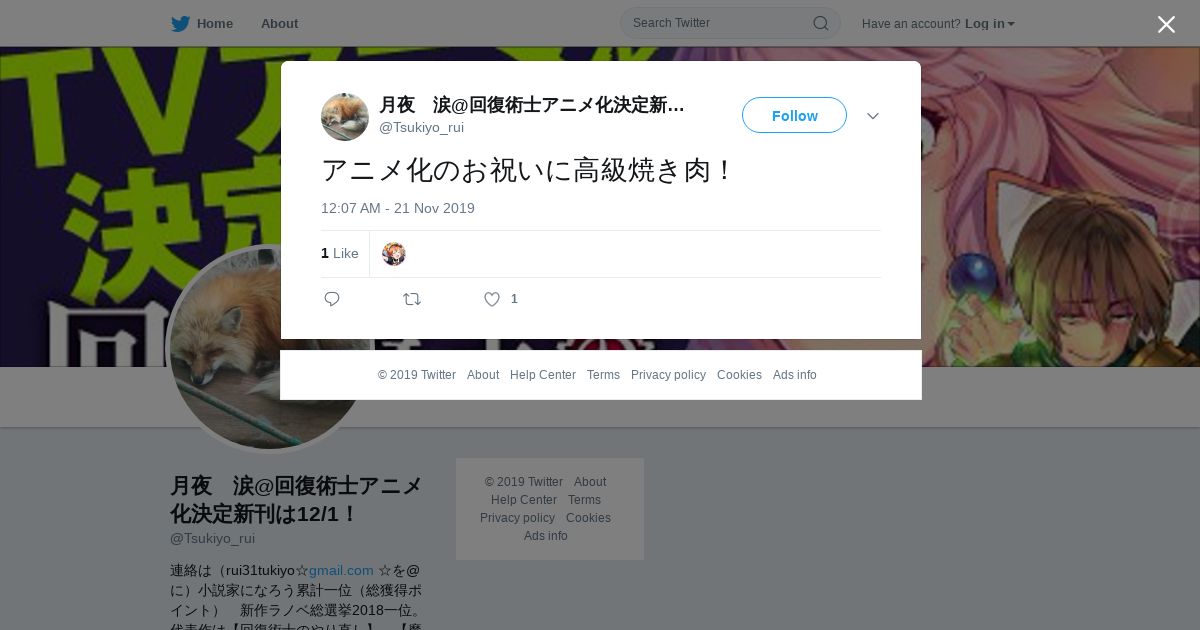
Task: Close the tweet overlay with X
Action: coord(1166,24)
